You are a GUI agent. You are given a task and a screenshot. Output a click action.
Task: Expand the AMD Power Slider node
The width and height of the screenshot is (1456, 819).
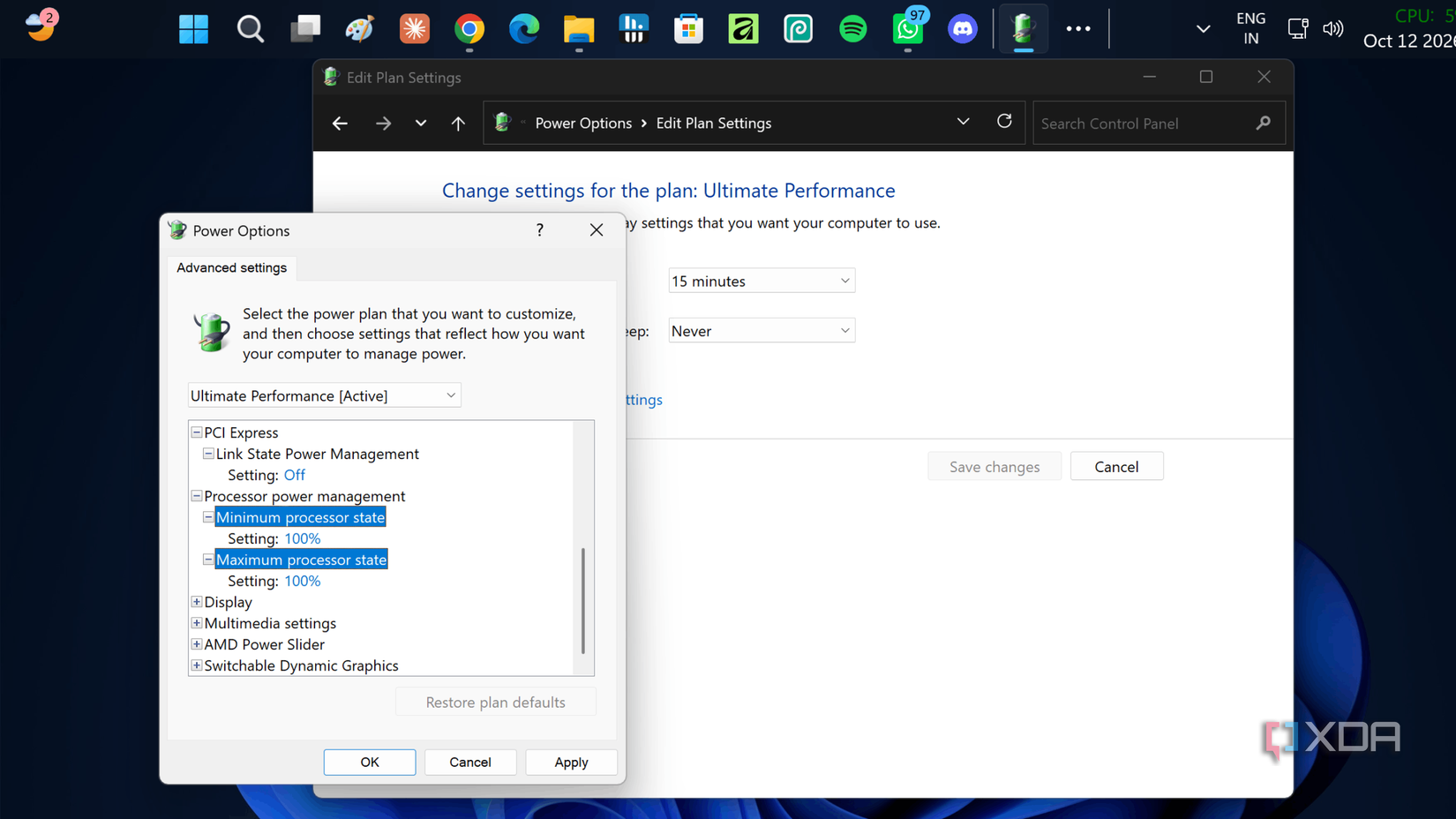(197, 644)
